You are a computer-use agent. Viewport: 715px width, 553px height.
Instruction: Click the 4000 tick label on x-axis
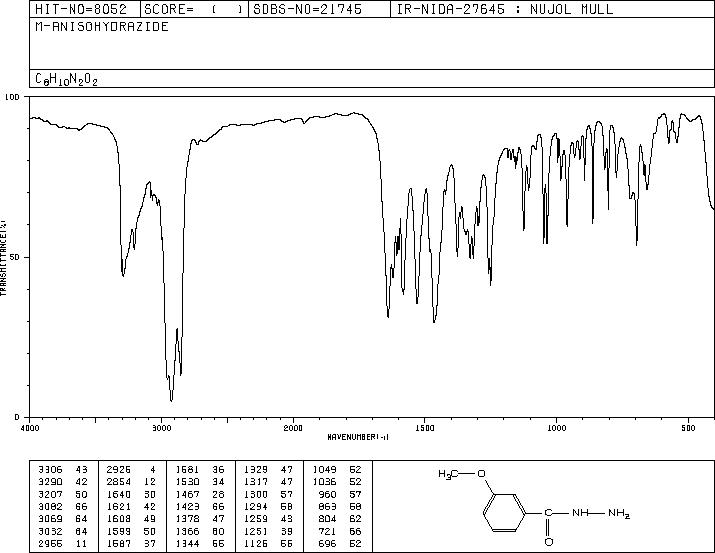pos(30,428)
